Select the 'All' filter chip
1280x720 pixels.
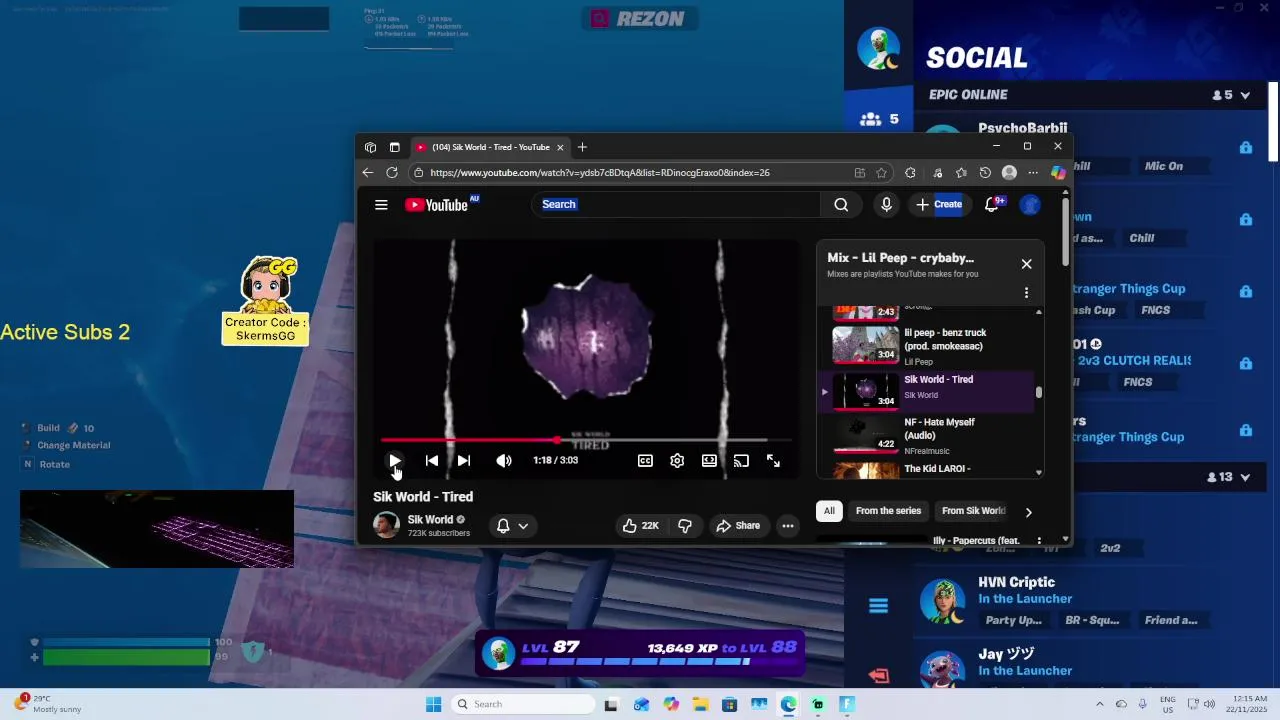[829, 511]
